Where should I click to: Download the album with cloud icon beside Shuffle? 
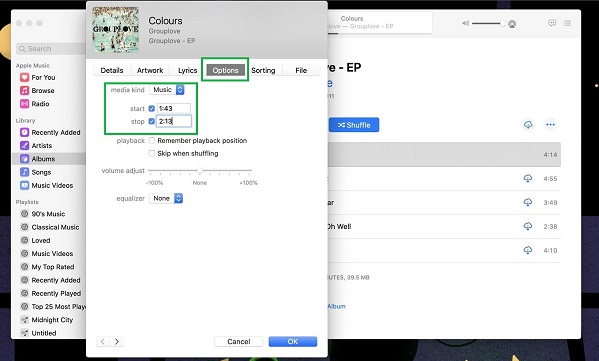coord(528,125)
